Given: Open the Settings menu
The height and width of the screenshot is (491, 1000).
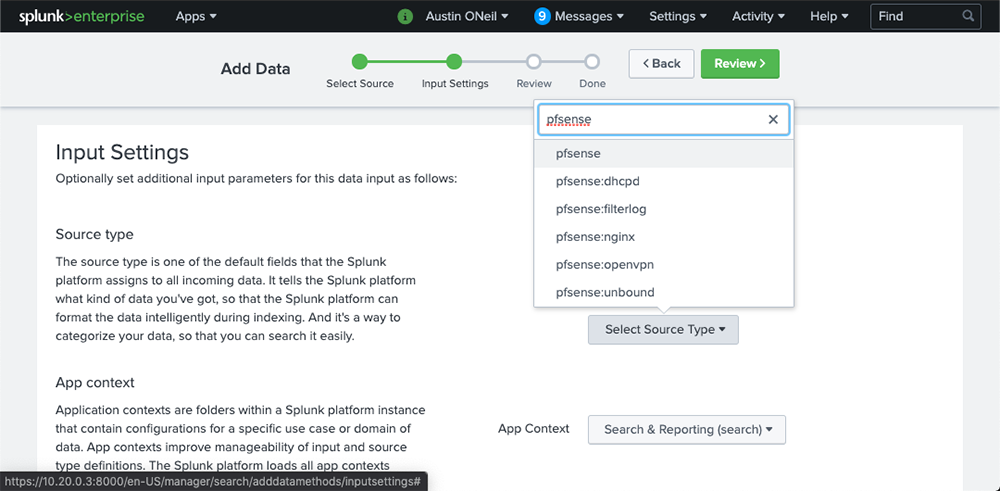Looking at the screenshot, I should 677,16.
